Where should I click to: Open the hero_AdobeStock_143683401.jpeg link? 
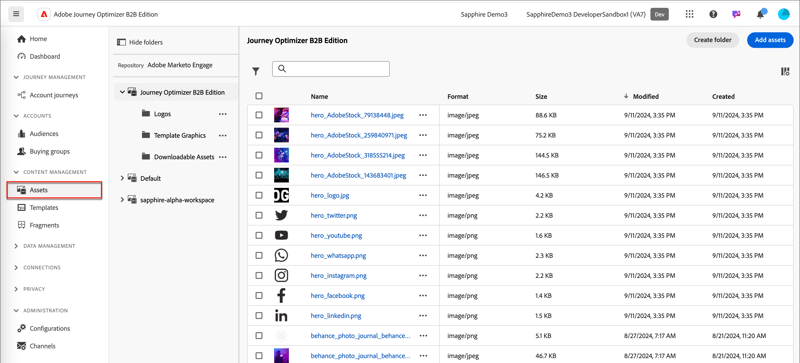[x=358, y=175]
